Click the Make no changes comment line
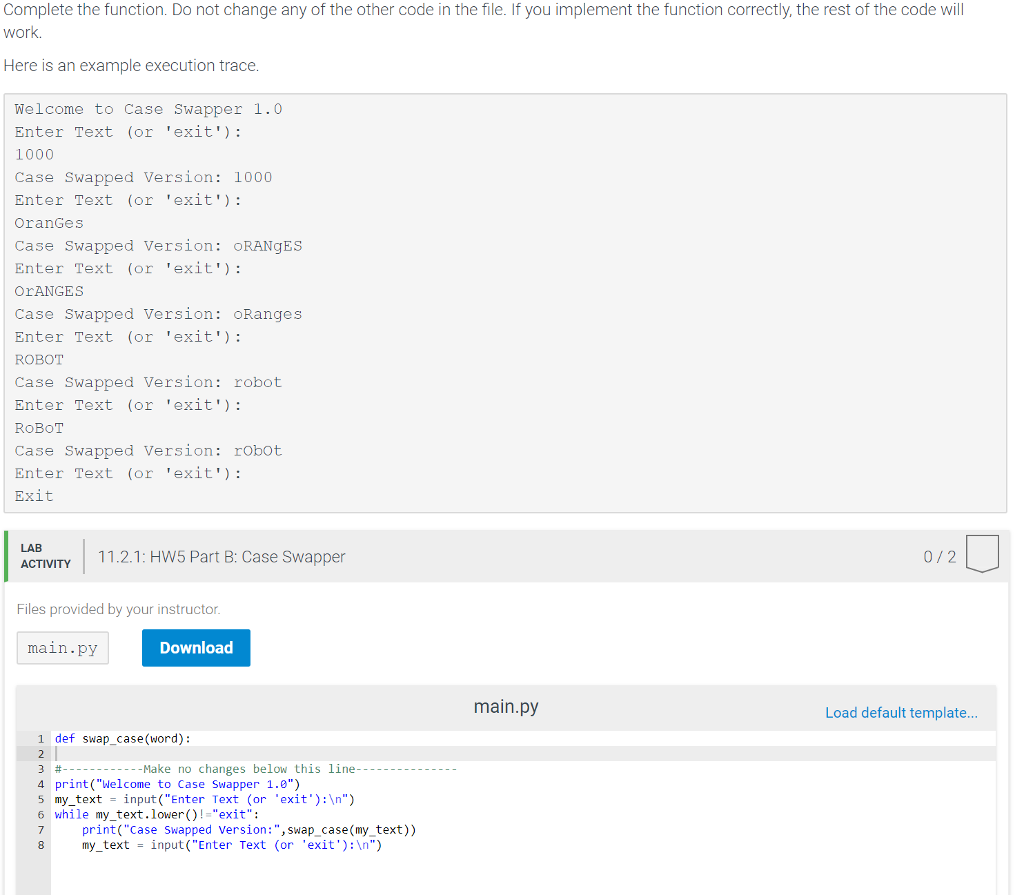Viewport: 1024px width, 895px height. [x=250, y=768]
